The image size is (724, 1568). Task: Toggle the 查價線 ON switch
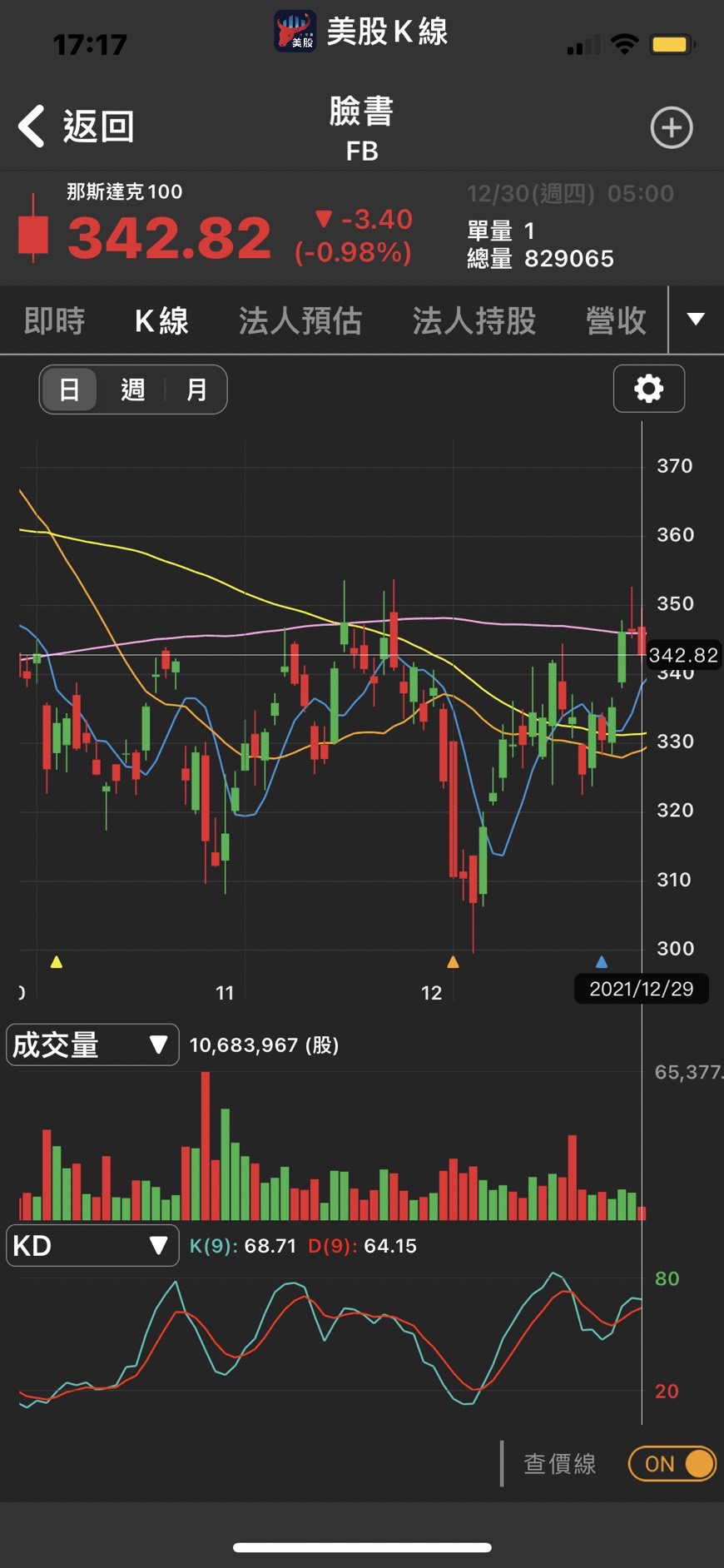(x=672, y=1463)
